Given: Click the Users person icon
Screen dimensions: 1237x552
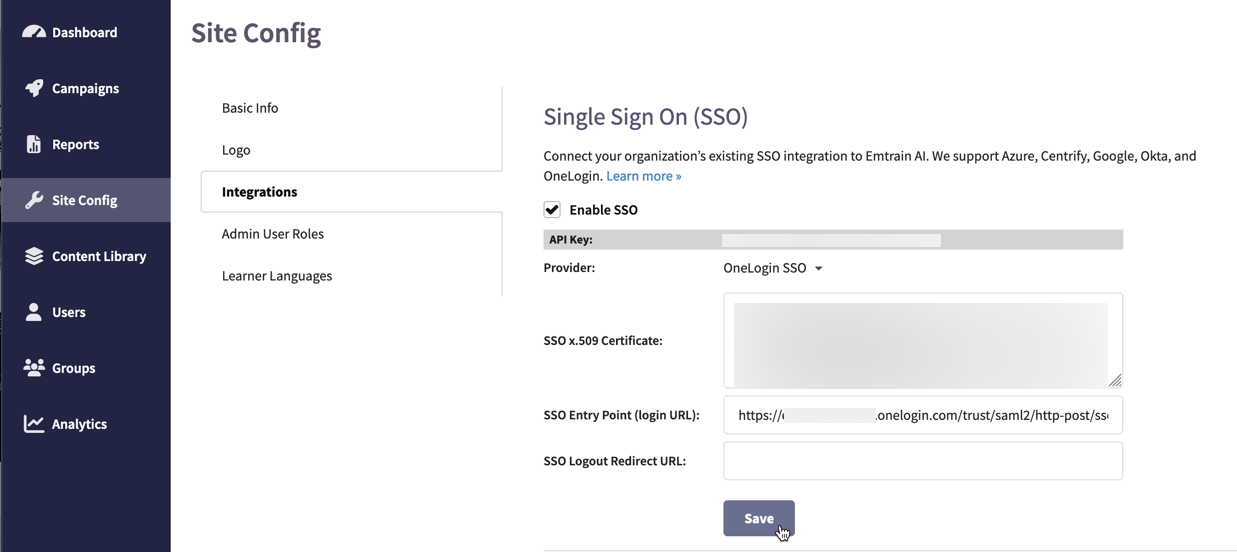Looking at the screenshot, I should [x=34, y=312].
